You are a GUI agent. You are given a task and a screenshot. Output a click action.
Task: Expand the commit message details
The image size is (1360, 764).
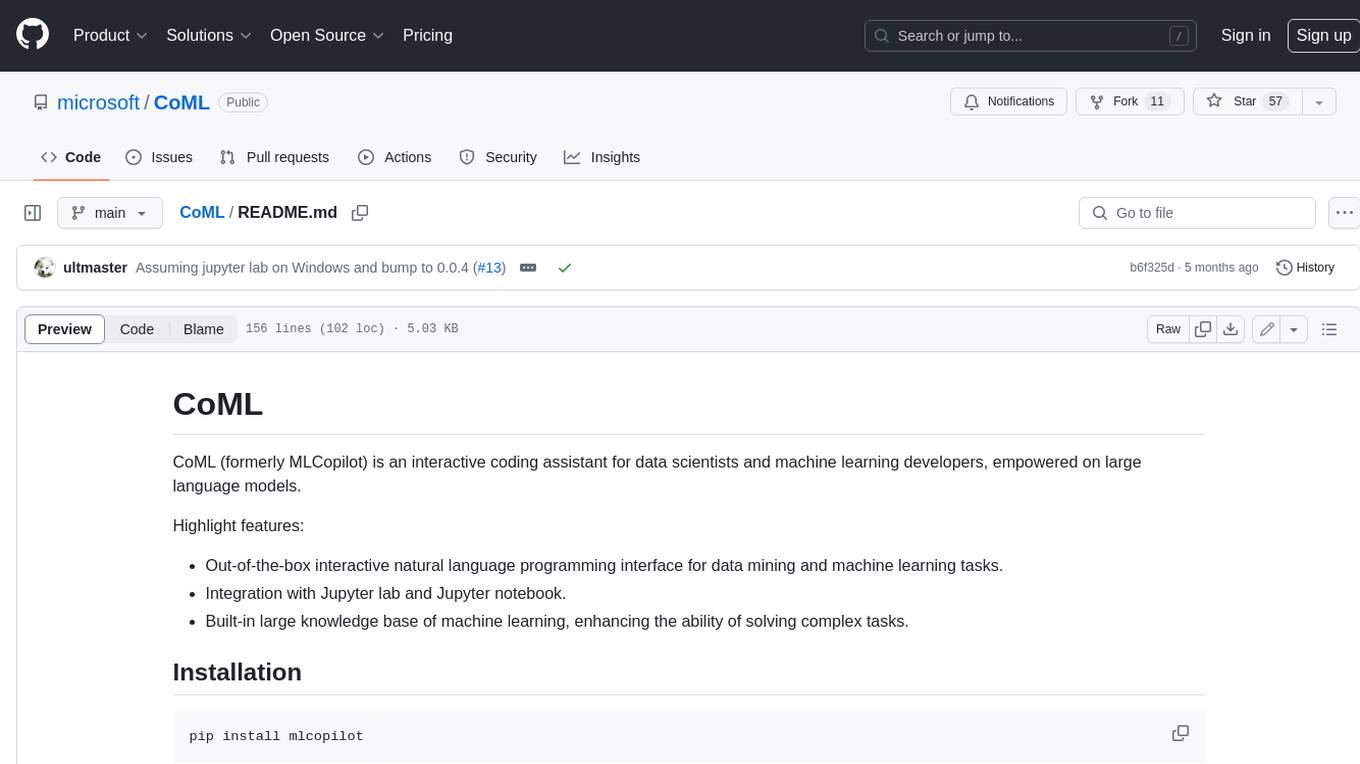coord(528,268)
